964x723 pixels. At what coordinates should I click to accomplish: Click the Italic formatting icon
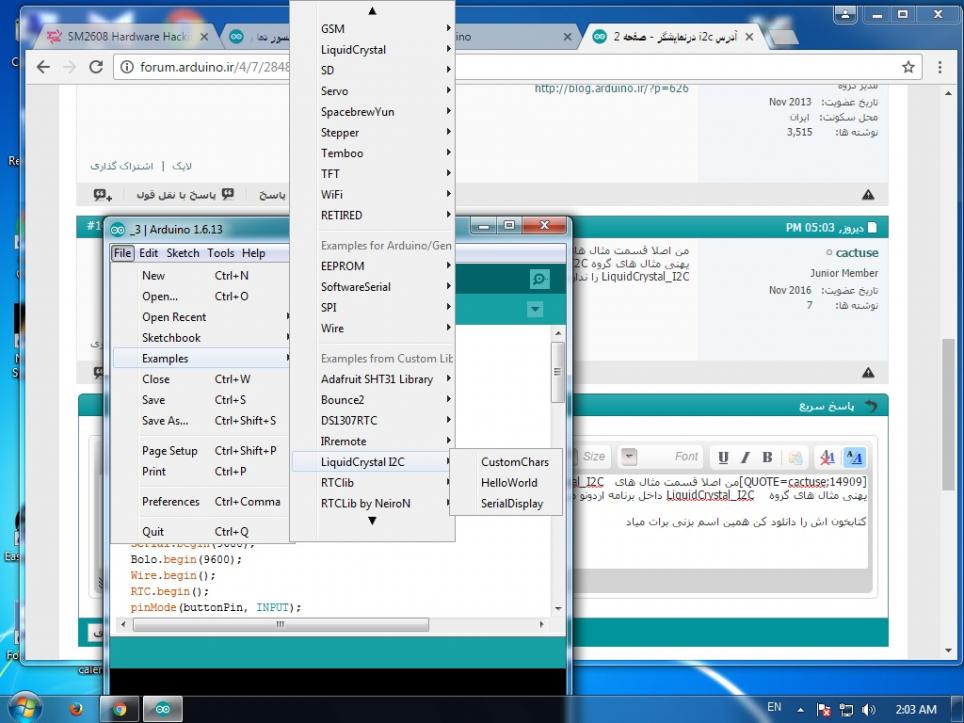click(745, 457)
